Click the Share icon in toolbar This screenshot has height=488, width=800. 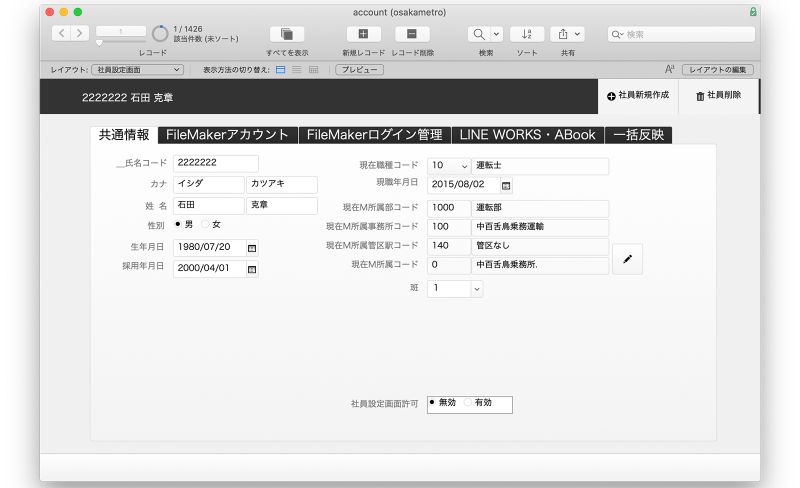pos(563,34)
